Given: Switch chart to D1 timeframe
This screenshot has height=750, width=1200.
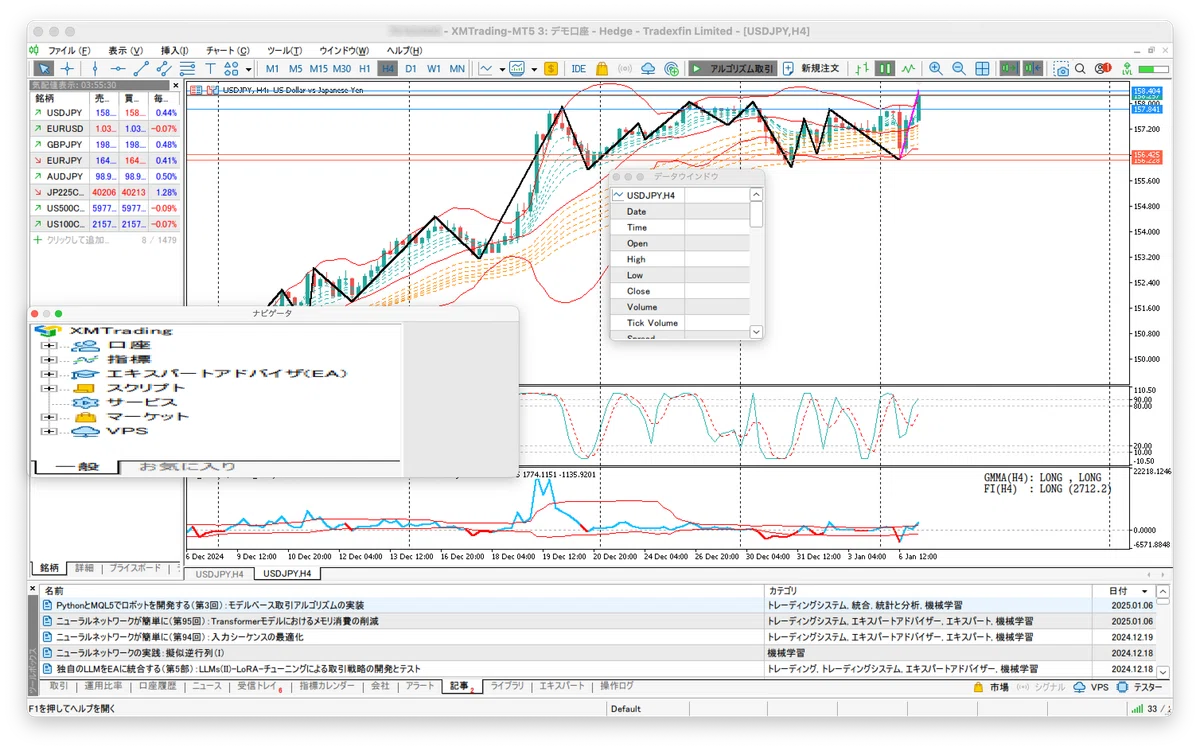Looking at the screenshot, I should (411, 69).
